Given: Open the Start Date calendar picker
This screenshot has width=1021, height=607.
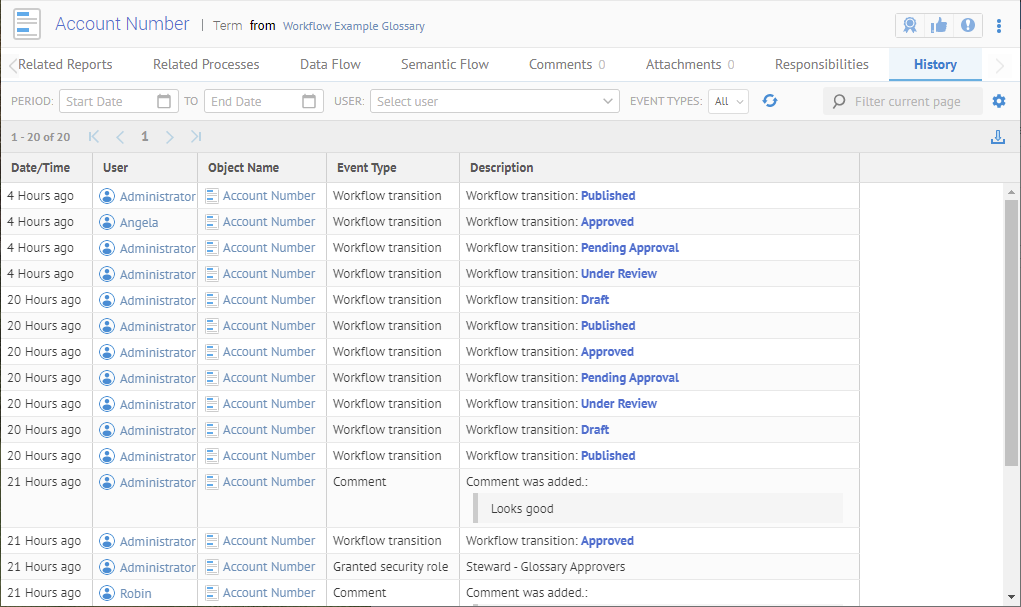Looking at the screenshot, I should (x=165, y=101).
